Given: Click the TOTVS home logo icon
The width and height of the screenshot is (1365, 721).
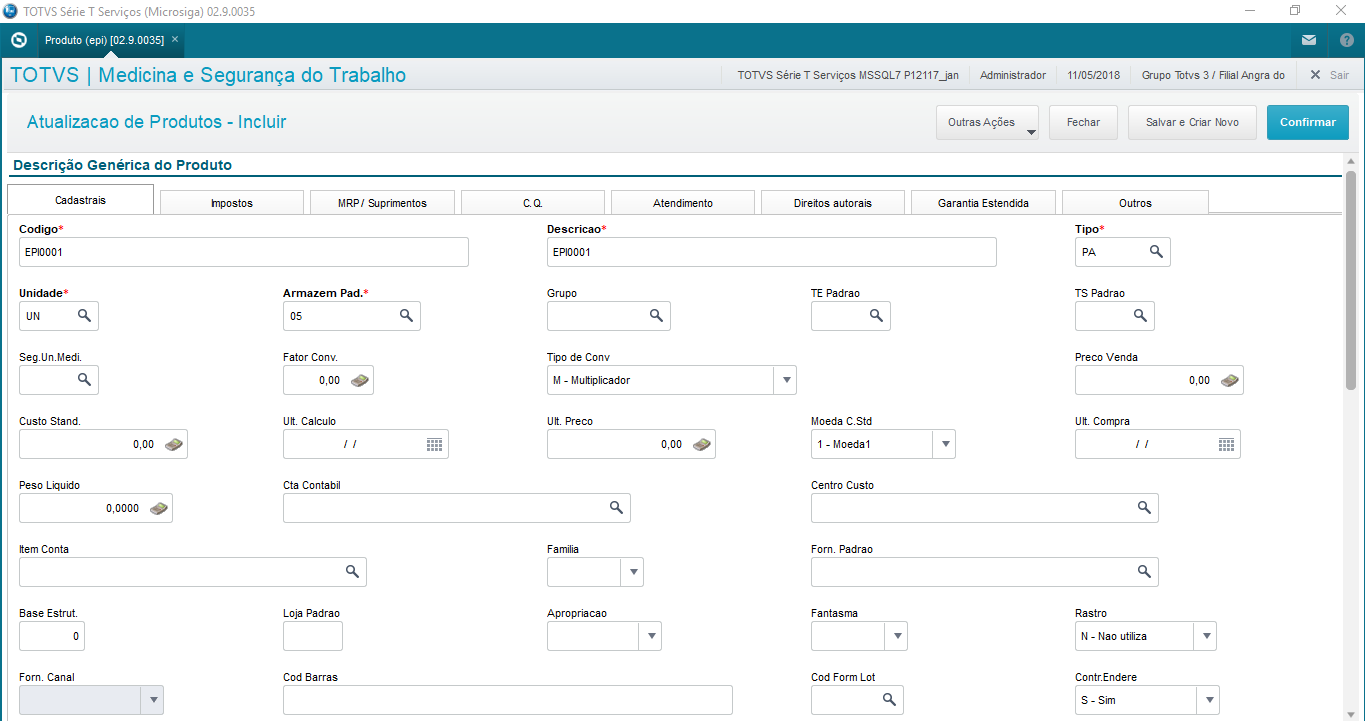Looking at the screenshot, I should pos(19,40).
